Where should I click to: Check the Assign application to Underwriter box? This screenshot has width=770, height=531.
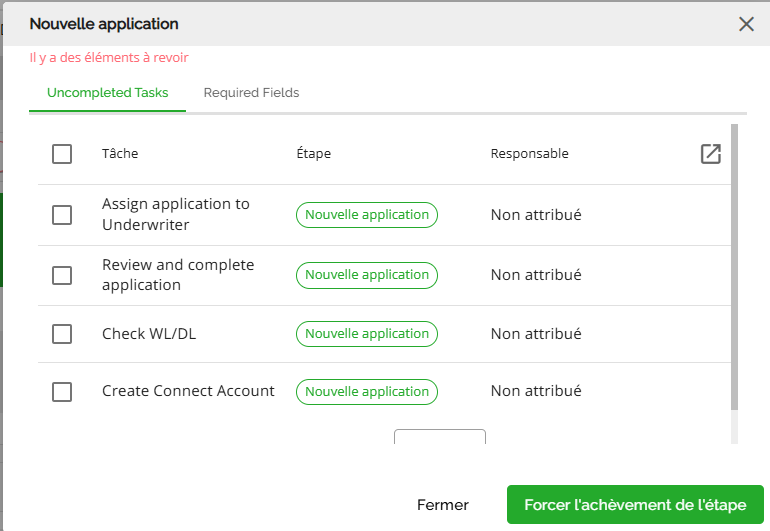coord(62,215)
